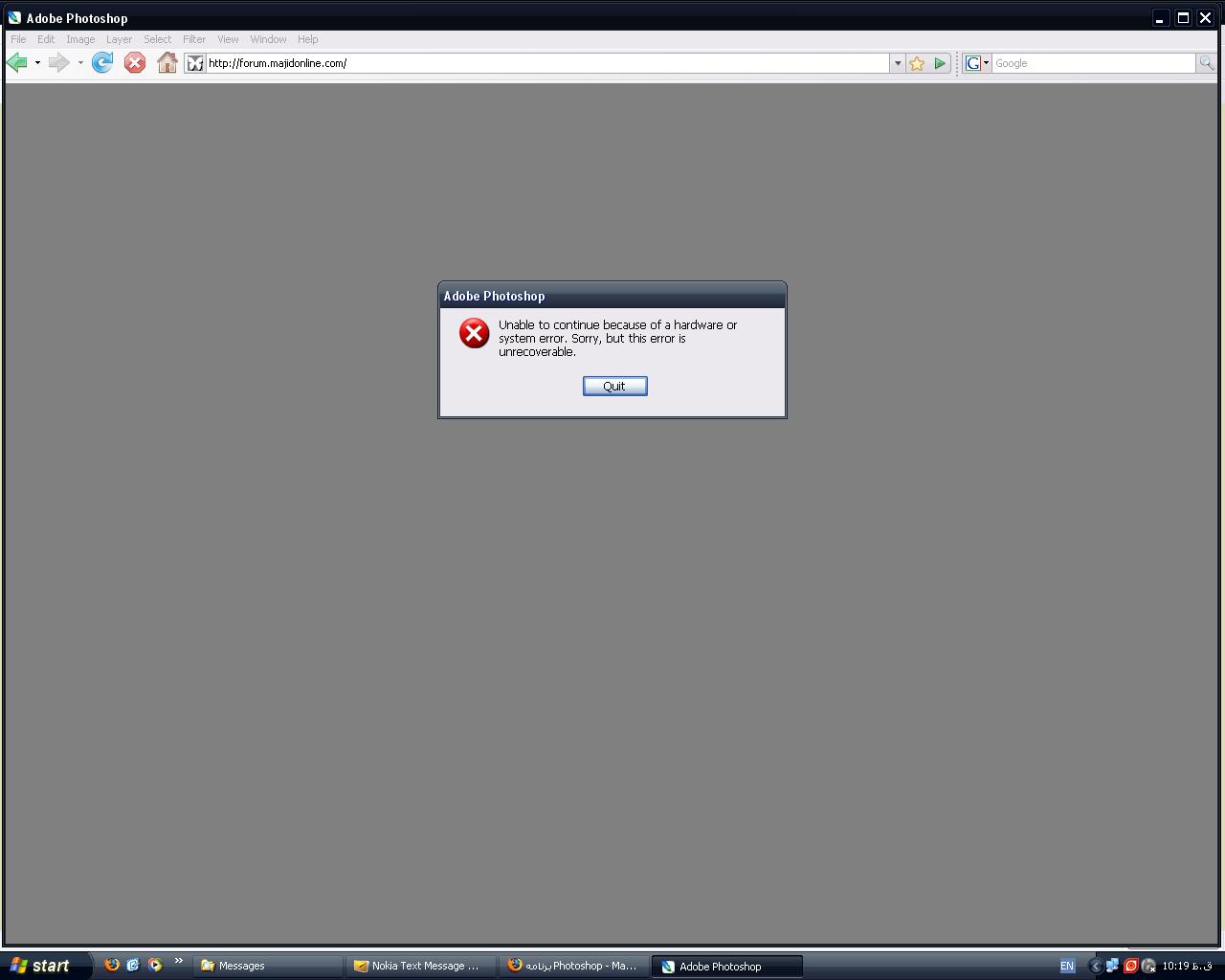This screenshot has height=980, width=1225.
Task: Click the site favicon beside the URL
Action: (x=195, y=63)
